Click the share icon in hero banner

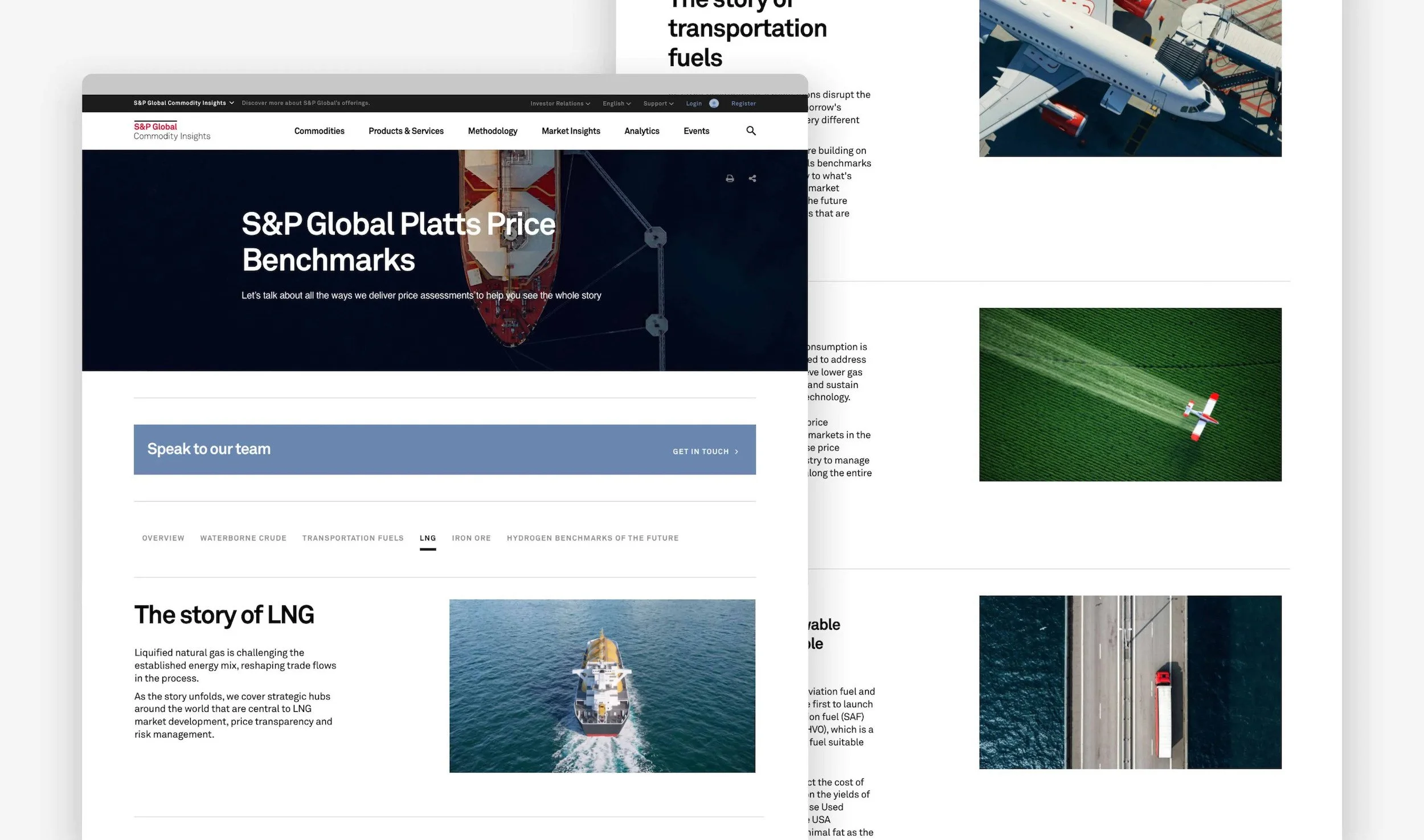[x=752, y=178]
